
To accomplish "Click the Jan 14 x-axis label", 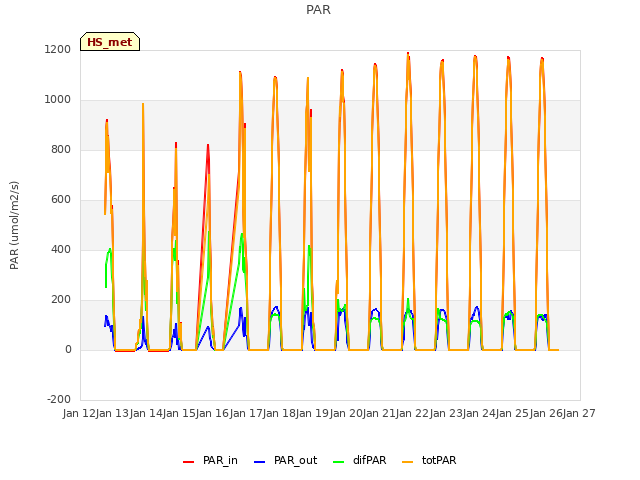I will (x=146, y=413).
